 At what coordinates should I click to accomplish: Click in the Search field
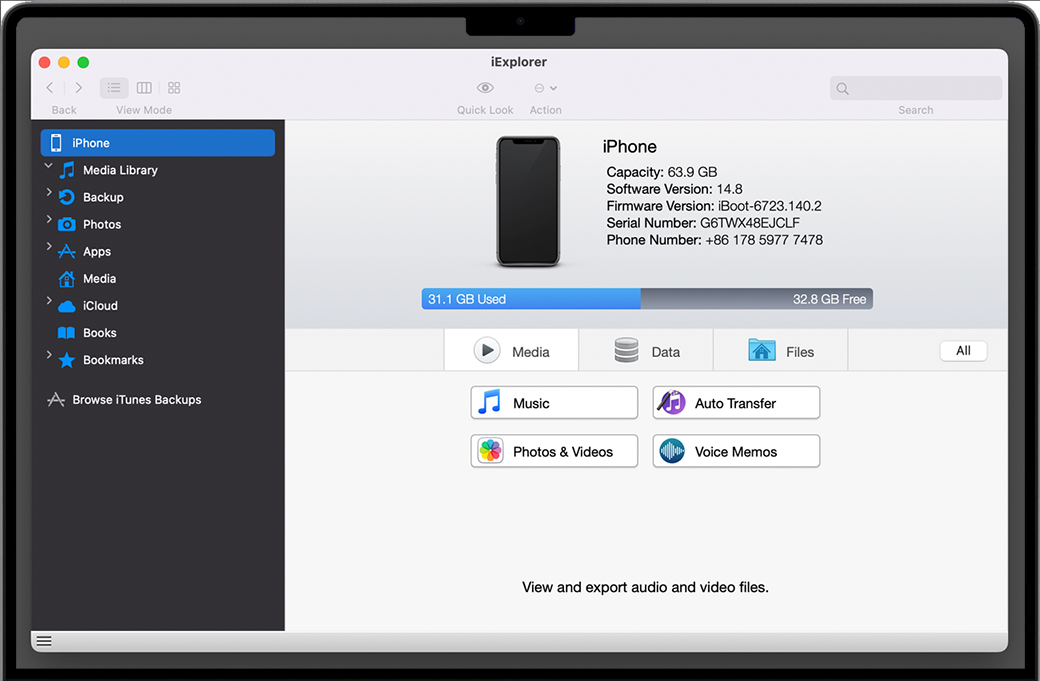point(916,88)
